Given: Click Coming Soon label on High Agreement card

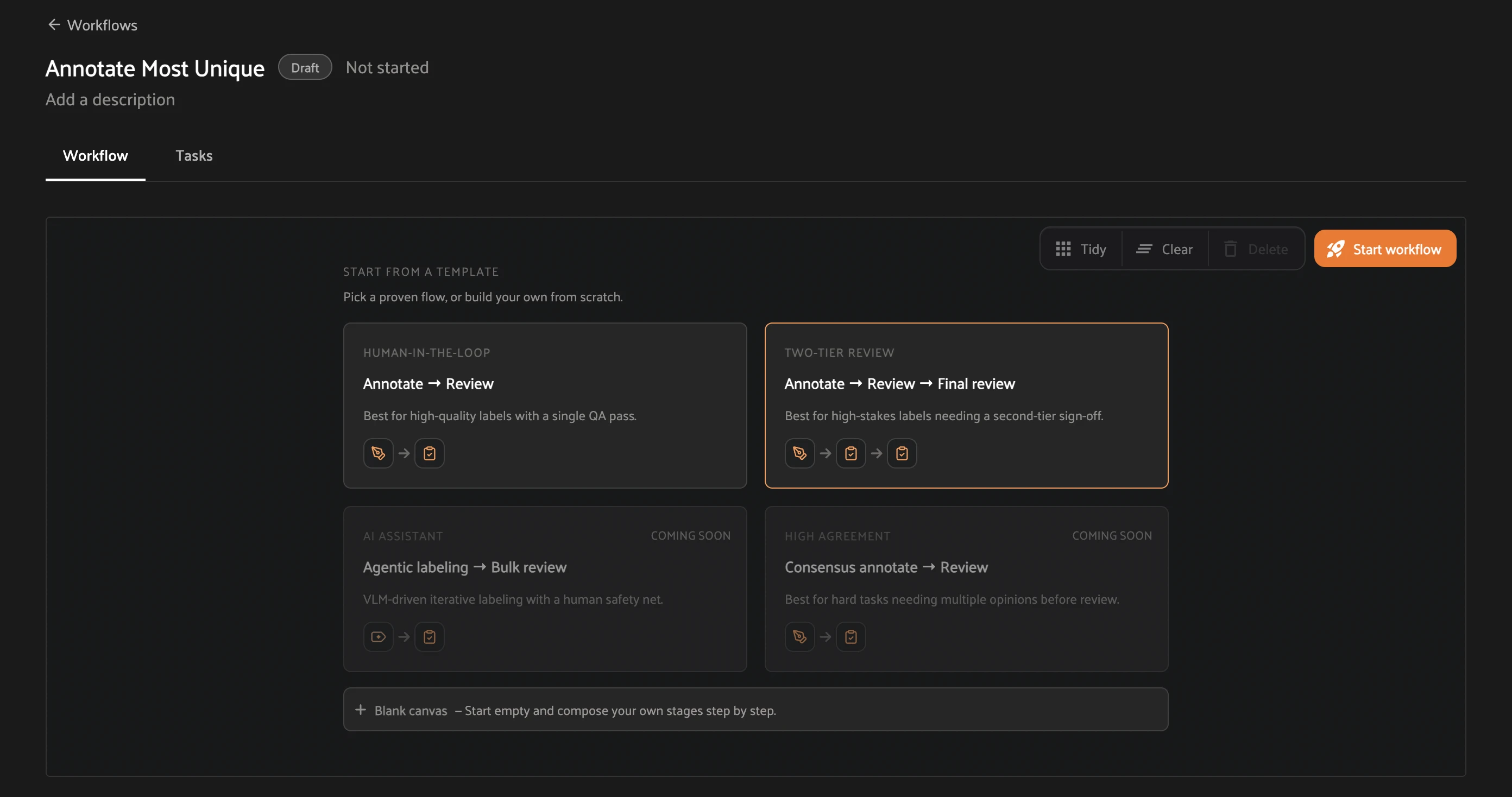Looking at the screenshot, I should click(1112, 536).
